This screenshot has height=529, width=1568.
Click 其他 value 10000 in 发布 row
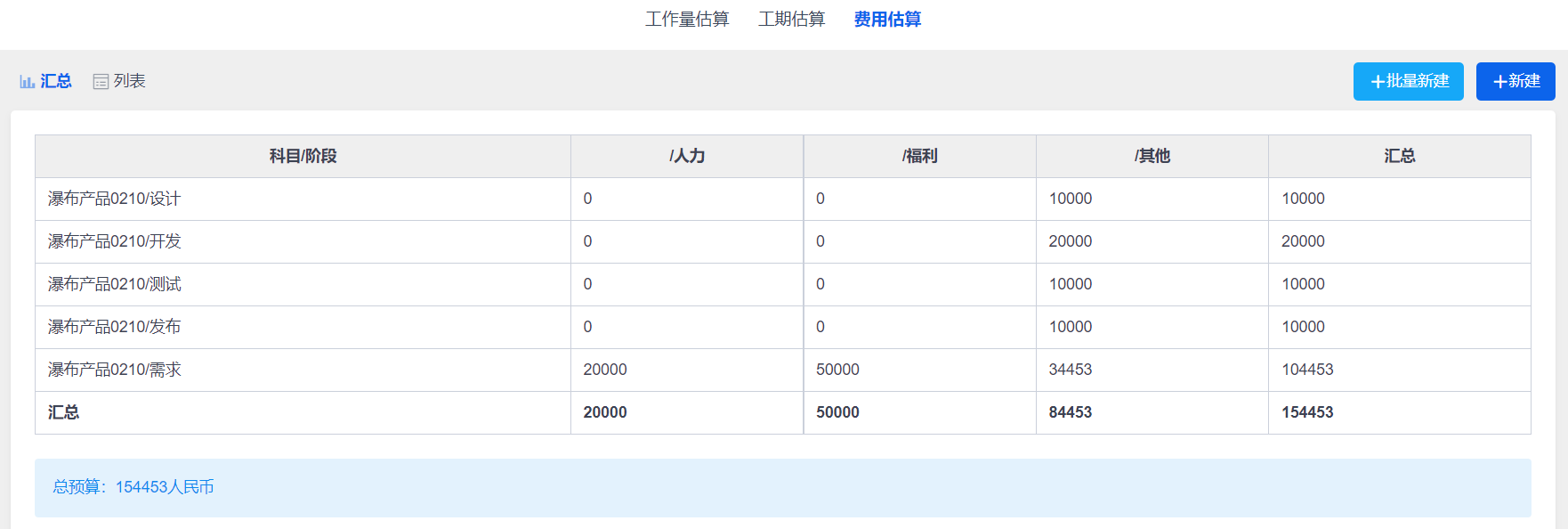1070,327
